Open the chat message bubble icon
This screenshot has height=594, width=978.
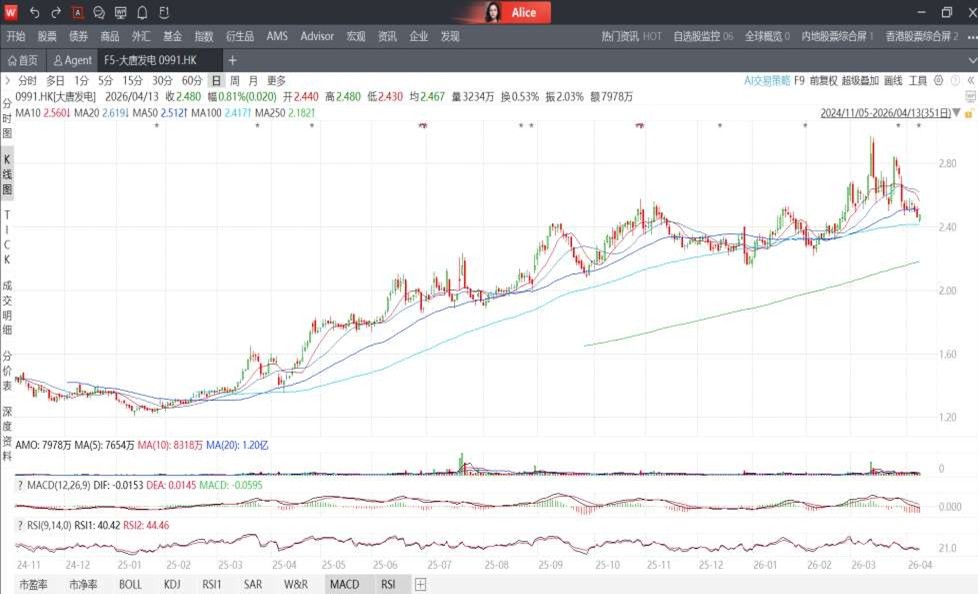(99, 13)
